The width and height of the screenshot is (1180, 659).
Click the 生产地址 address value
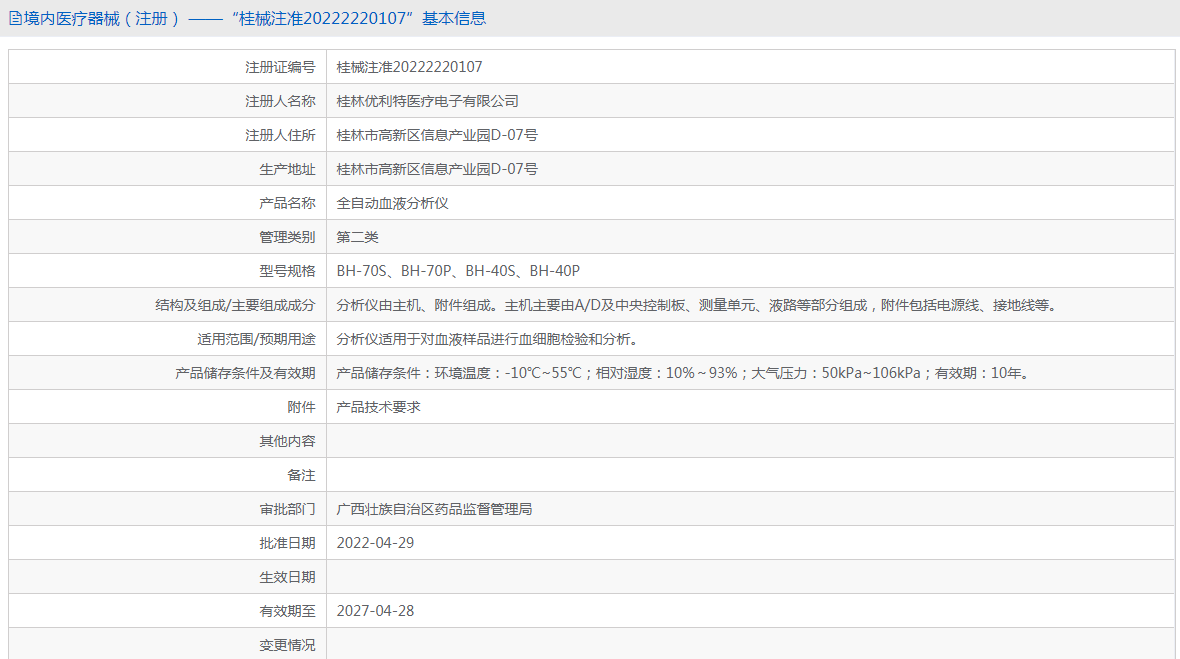point(437,169)
